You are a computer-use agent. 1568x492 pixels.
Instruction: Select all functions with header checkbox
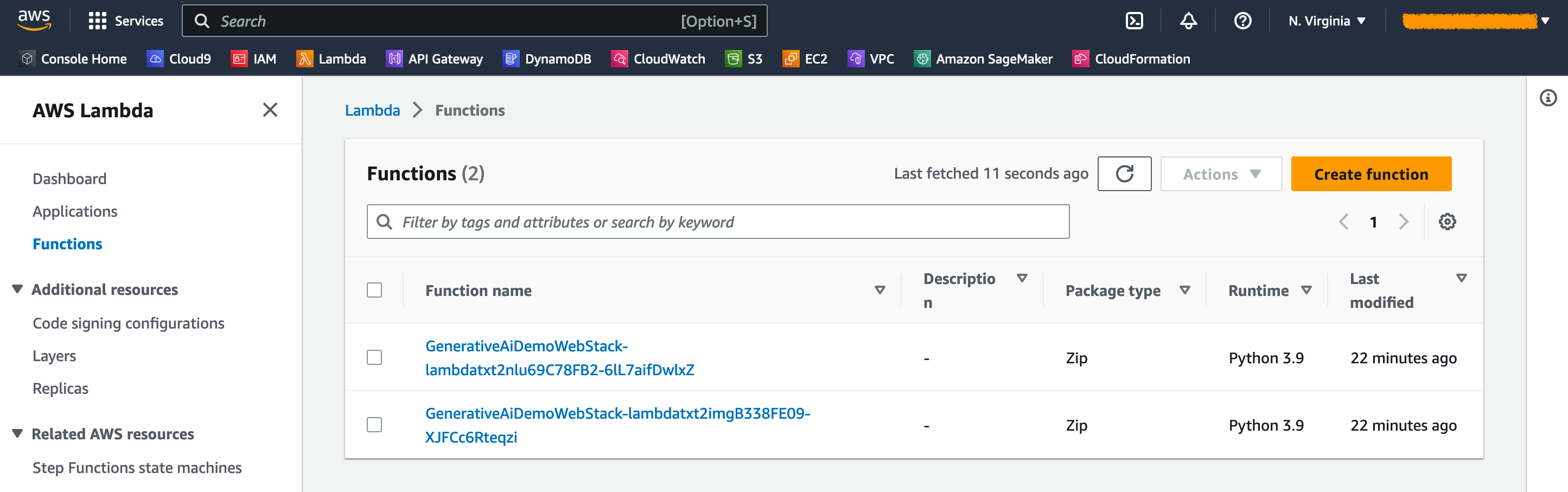(x=374, y=291)
